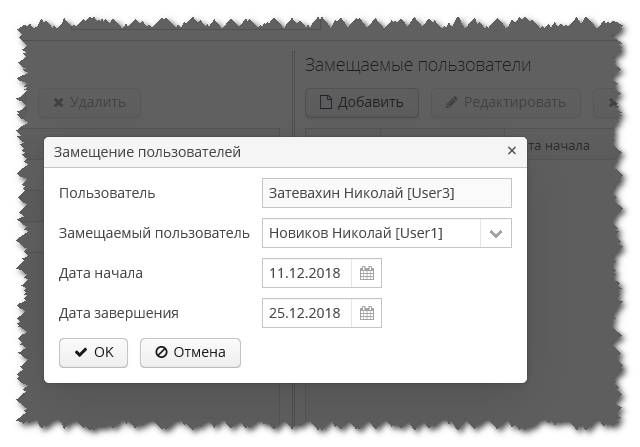Click the Дата завершения field label
This screenshot has height=447, width=640.
[x=119, y=313]
